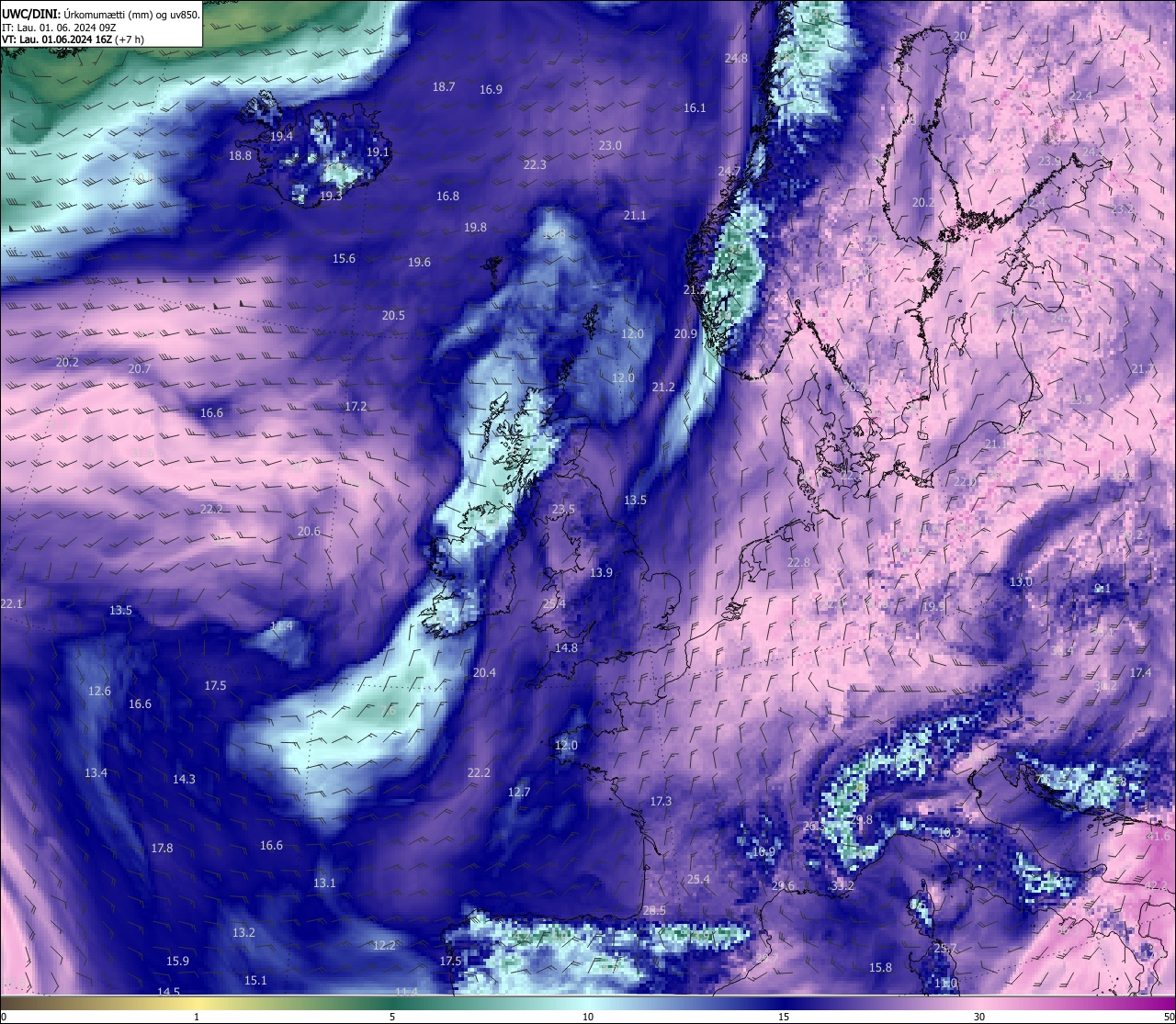Click the 15.8 value label
The image size is (1176, 1024).
click(x=880, y=967)
